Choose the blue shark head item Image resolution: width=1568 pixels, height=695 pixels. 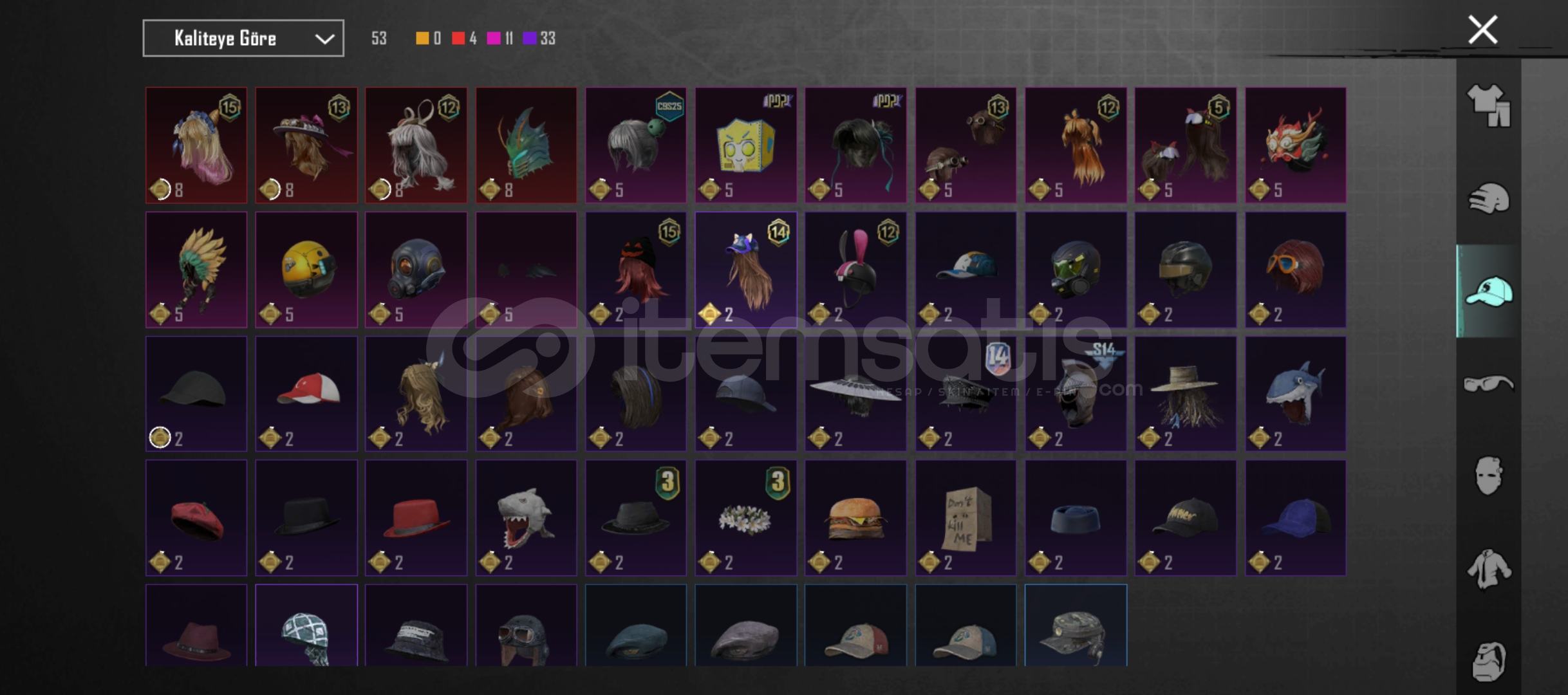click(x=1295, y=393)
